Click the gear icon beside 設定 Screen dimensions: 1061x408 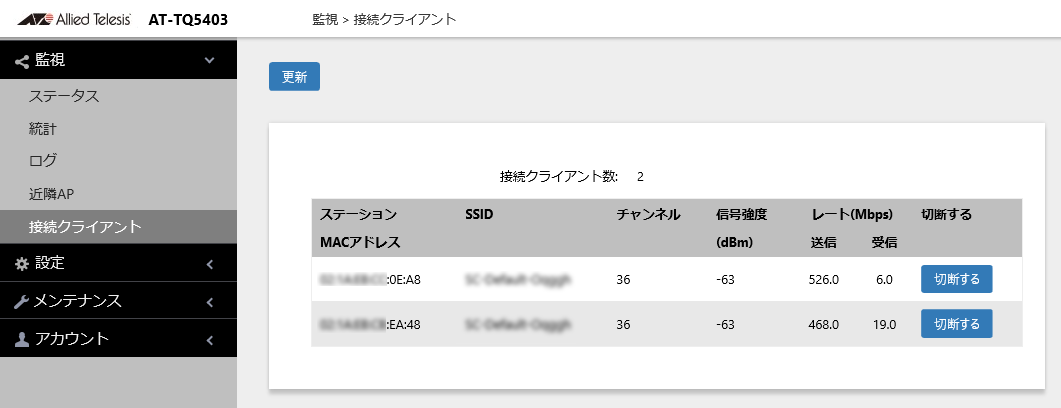click(22, 264)
